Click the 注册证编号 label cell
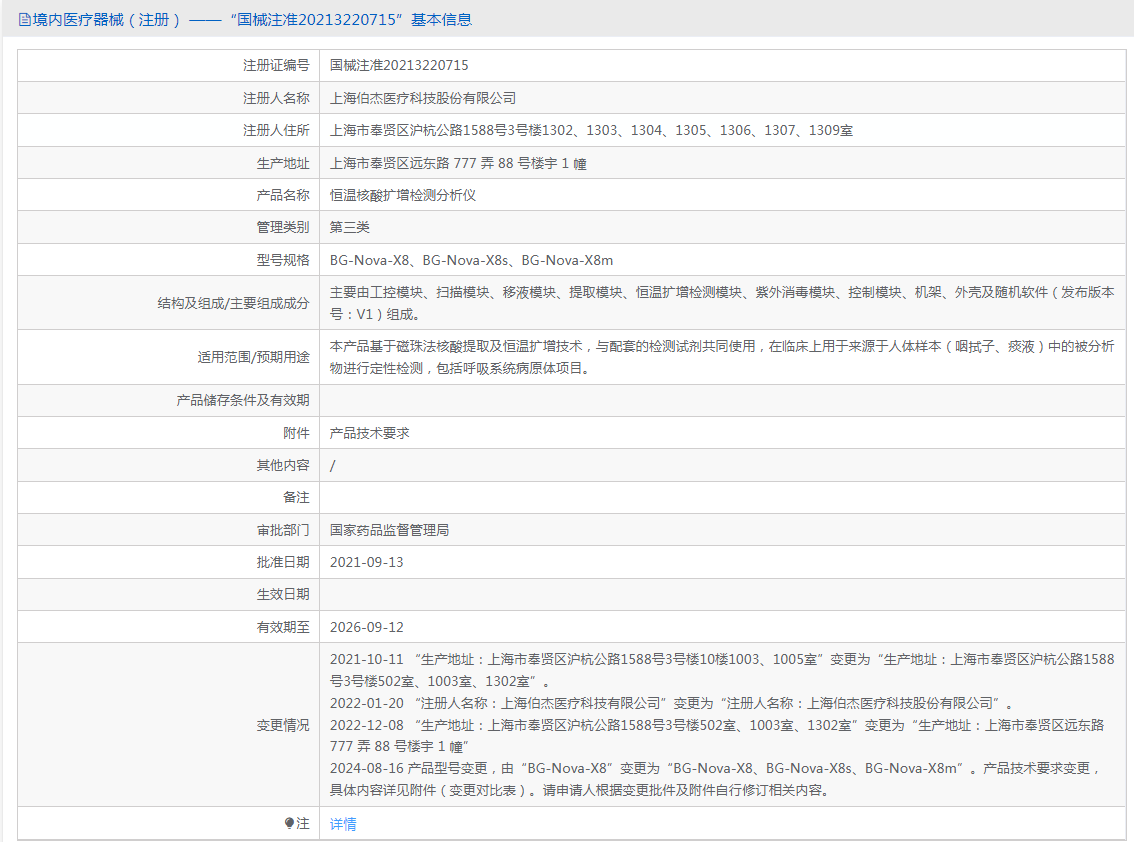 click(x=276, y=65)
